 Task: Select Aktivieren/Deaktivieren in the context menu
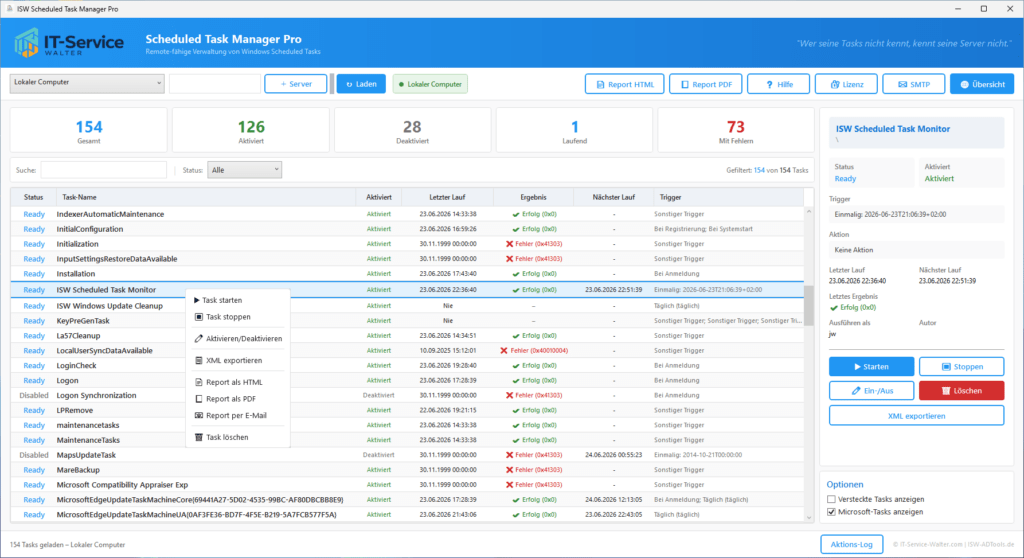237,338
